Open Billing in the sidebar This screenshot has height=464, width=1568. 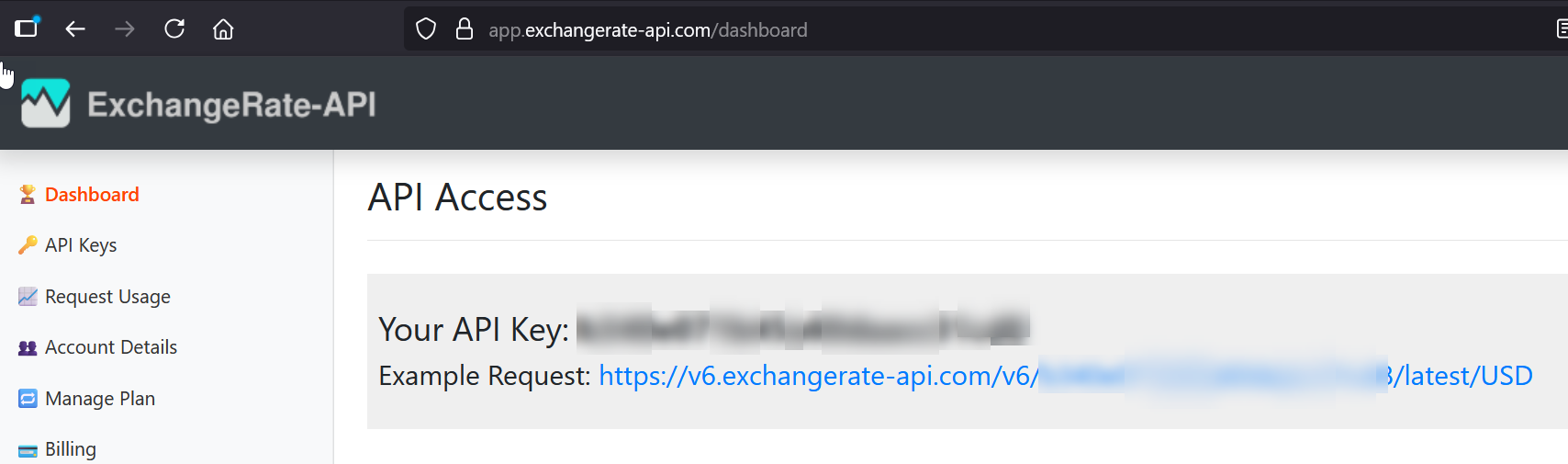(x=71, y=449)
